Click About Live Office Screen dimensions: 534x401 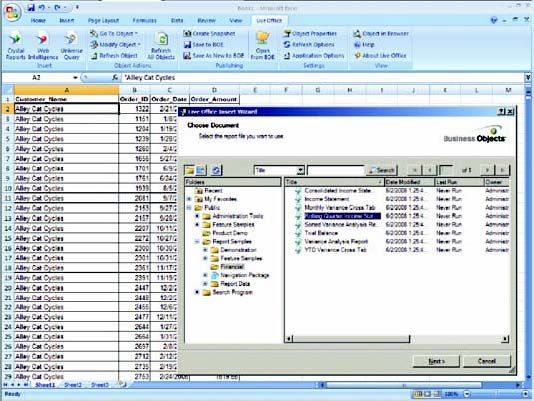pyautogui.click(x=380, y=55)
